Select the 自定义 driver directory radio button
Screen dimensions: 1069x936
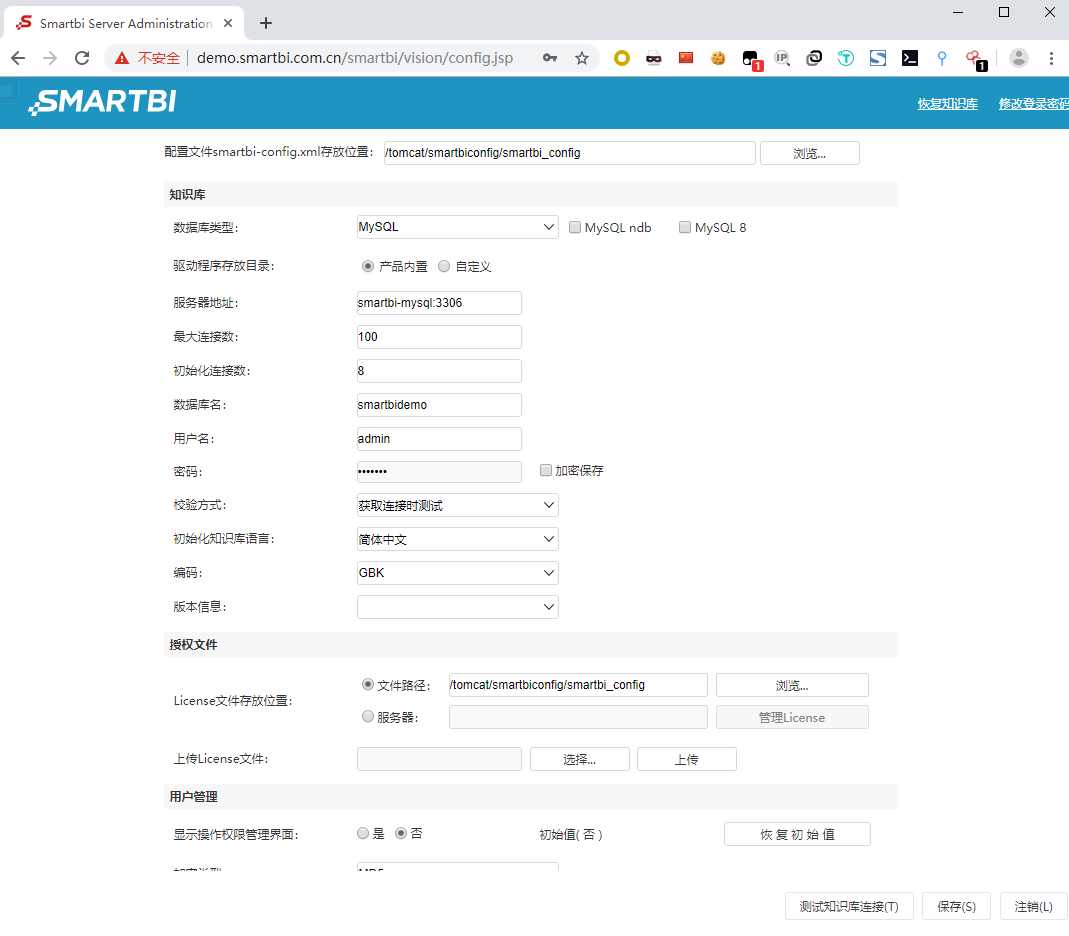pyautogui.click(x=444, y=267)
